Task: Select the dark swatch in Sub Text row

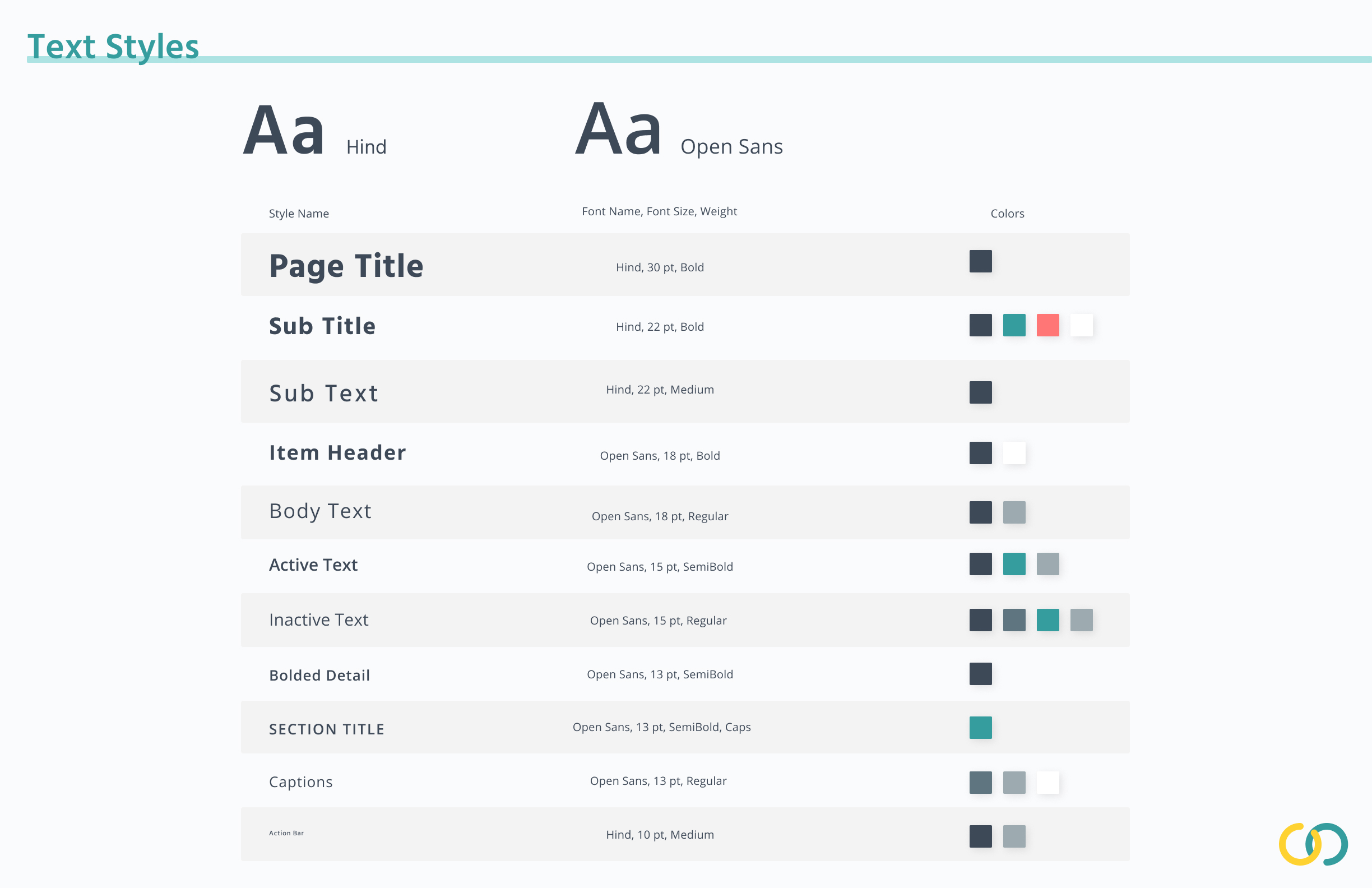Action: pos(981,392)
